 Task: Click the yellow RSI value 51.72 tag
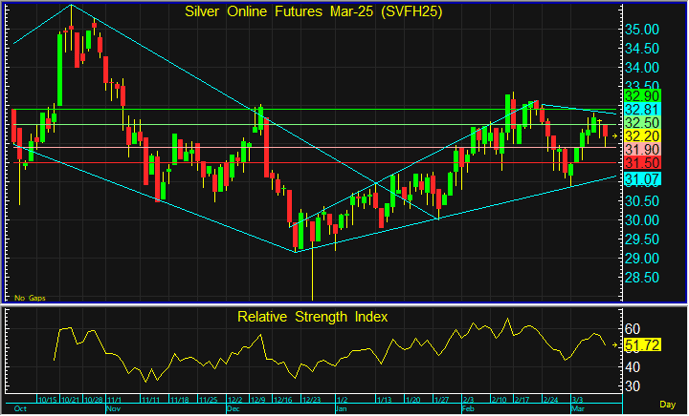641,345
